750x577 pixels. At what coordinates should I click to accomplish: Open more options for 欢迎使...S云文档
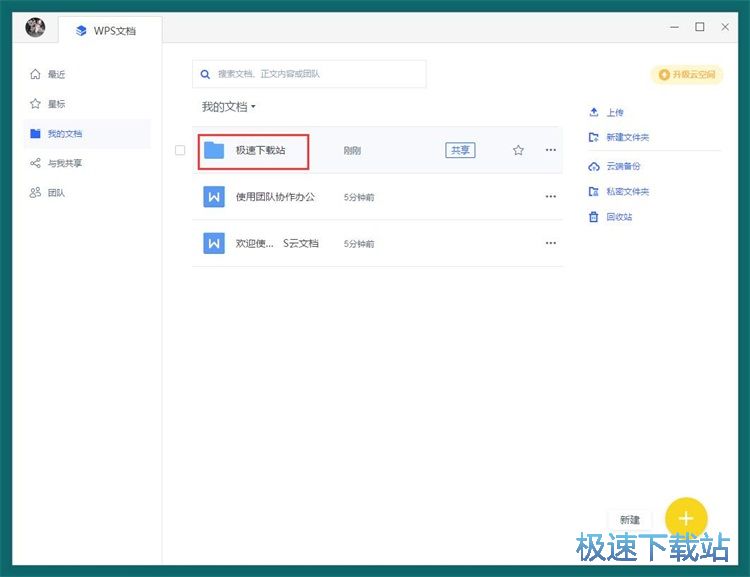551,243
